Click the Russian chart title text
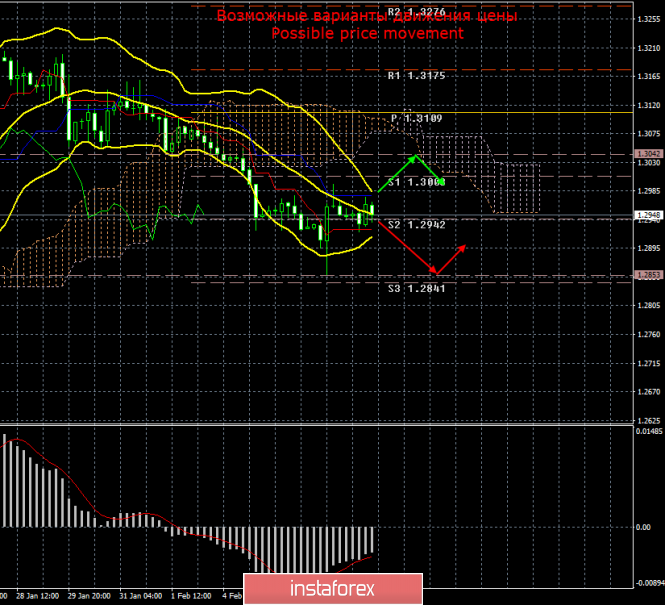Screen dimensions: 665x605 (367, 15)
